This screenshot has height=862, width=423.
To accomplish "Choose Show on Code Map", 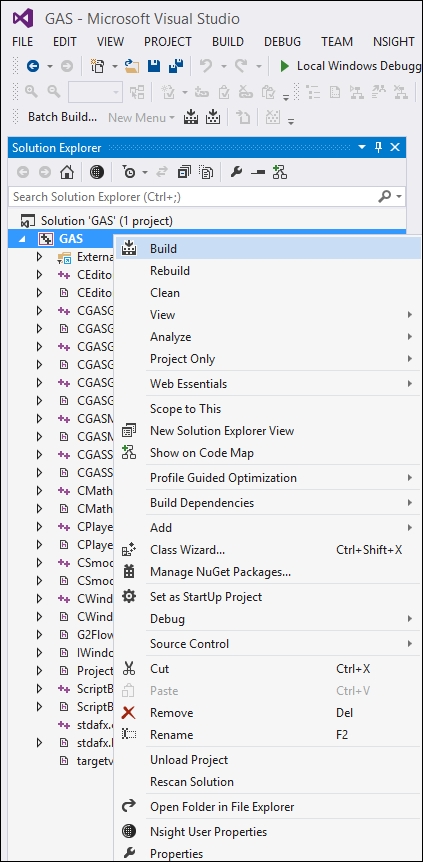I will coord(267,453).
